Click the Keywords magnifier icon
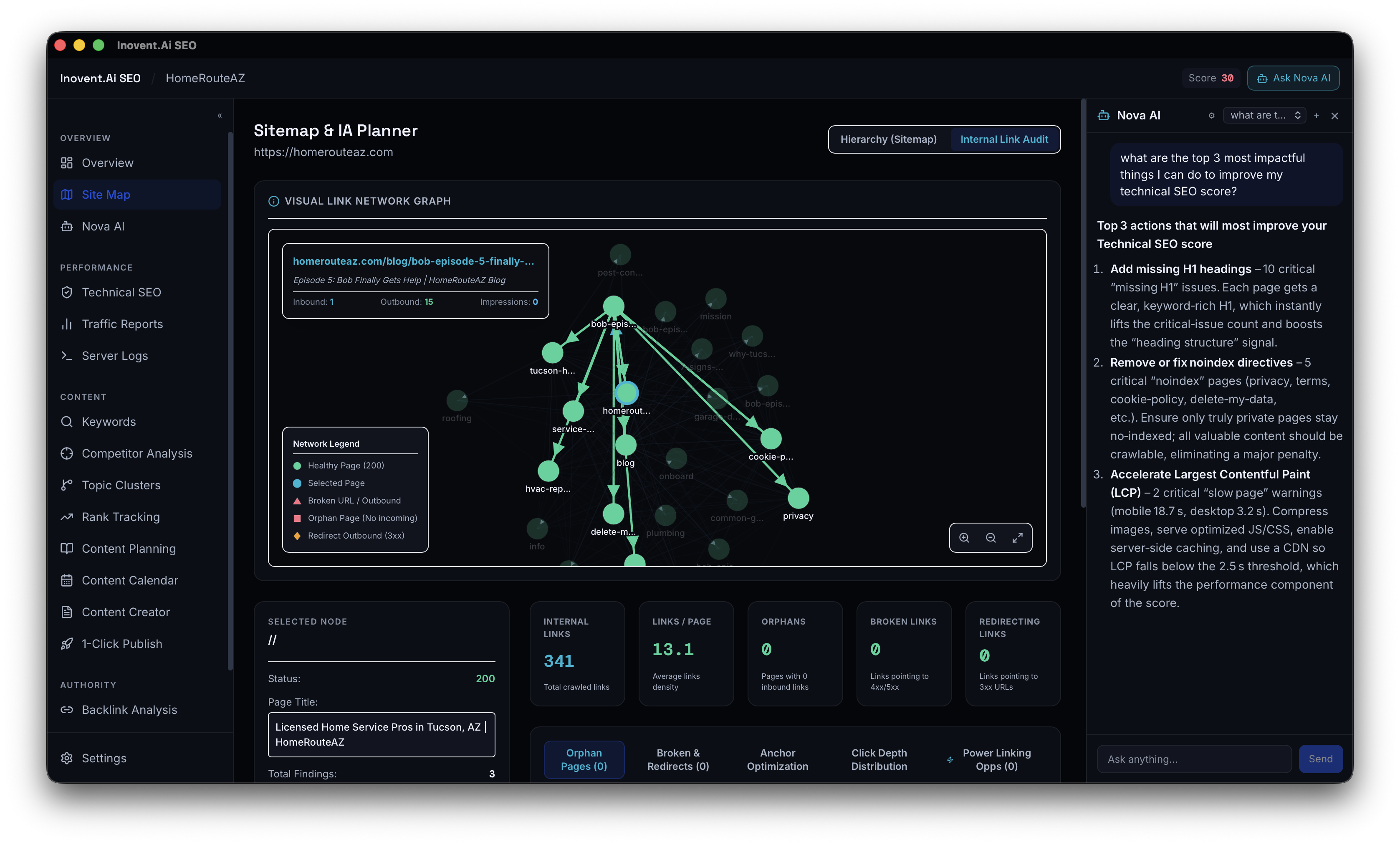The image size is (1400, 845). [66, 422]
